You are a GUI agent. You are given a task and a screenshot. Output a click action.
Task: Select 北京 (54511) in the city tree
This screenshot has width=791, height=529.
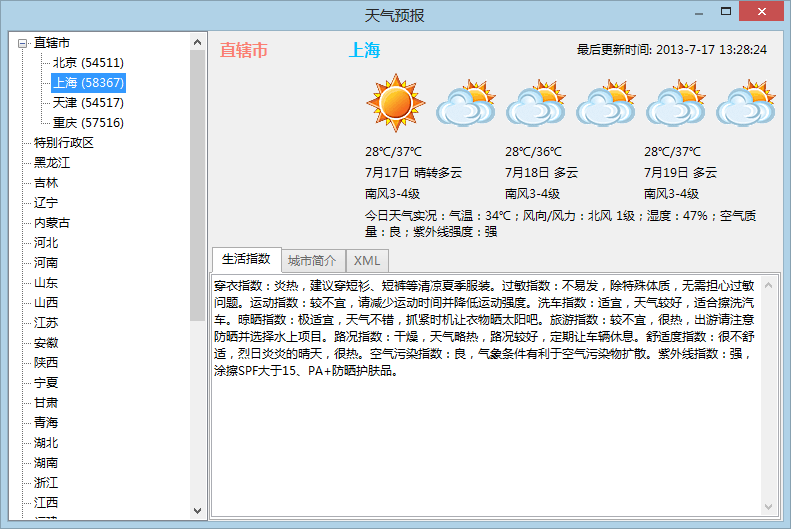click(87, 63)
